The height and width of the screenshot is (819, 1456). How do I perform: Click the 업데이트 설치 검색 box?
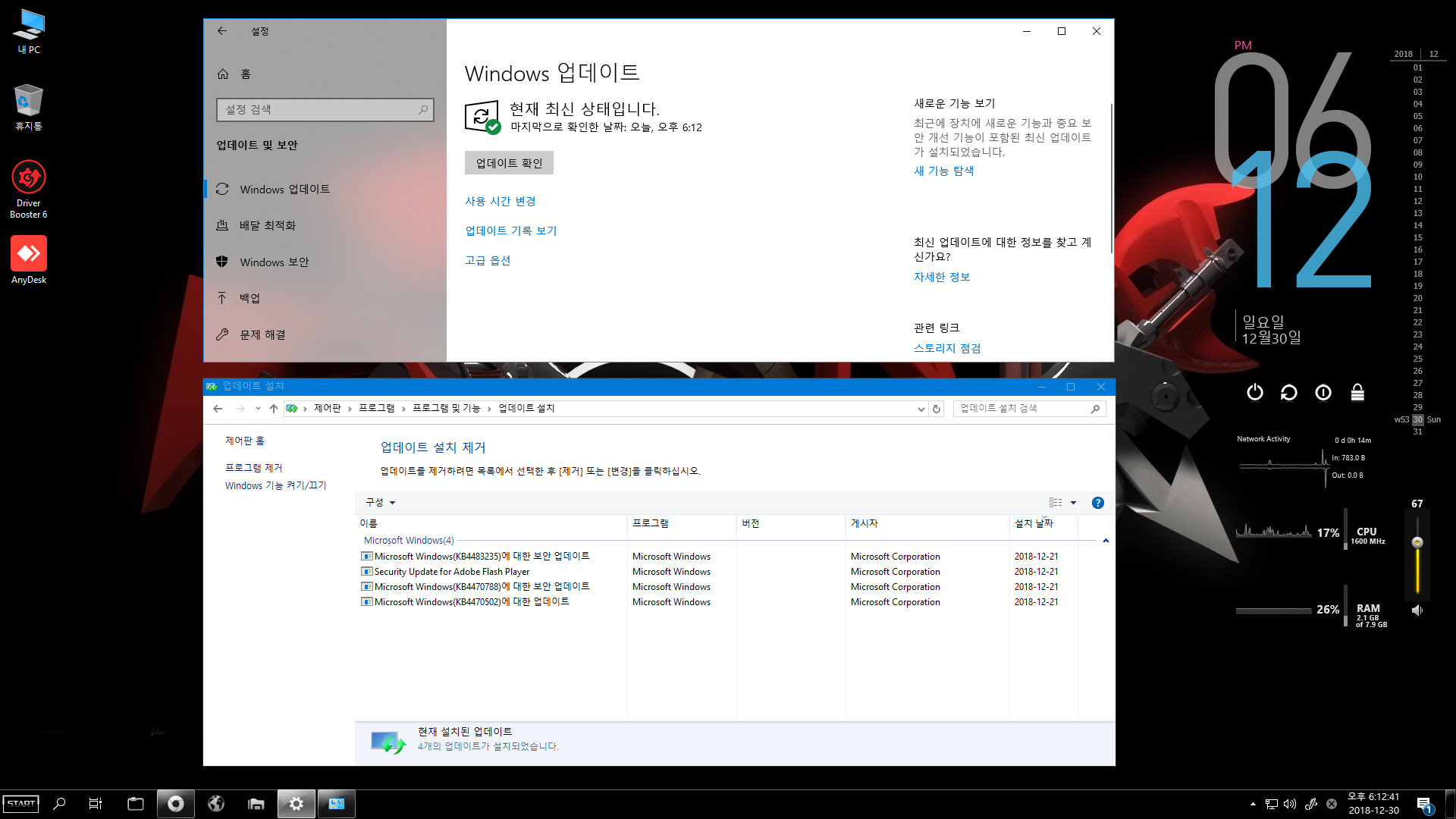point(1029,409)
